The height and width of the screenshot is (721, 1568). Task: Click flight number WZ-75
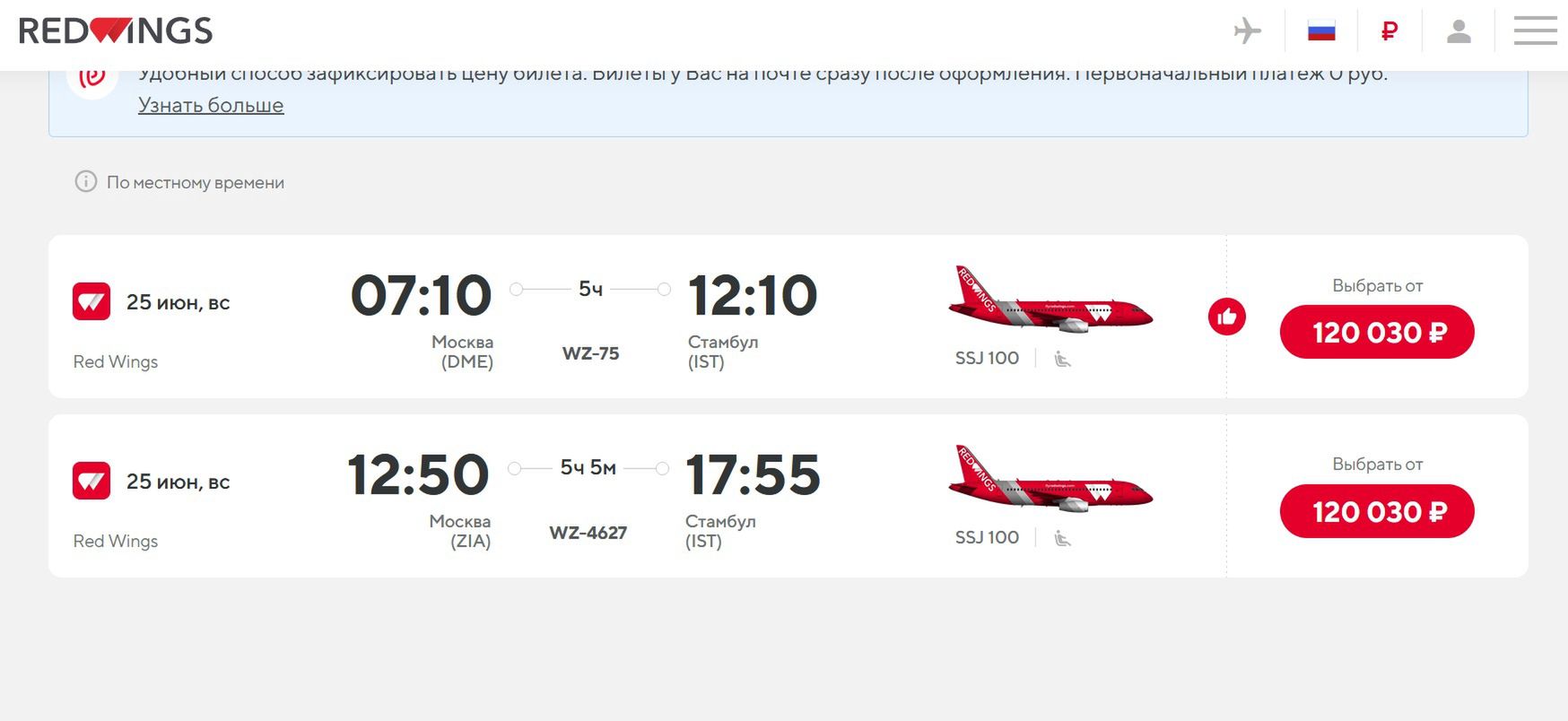tap(590, 353)
